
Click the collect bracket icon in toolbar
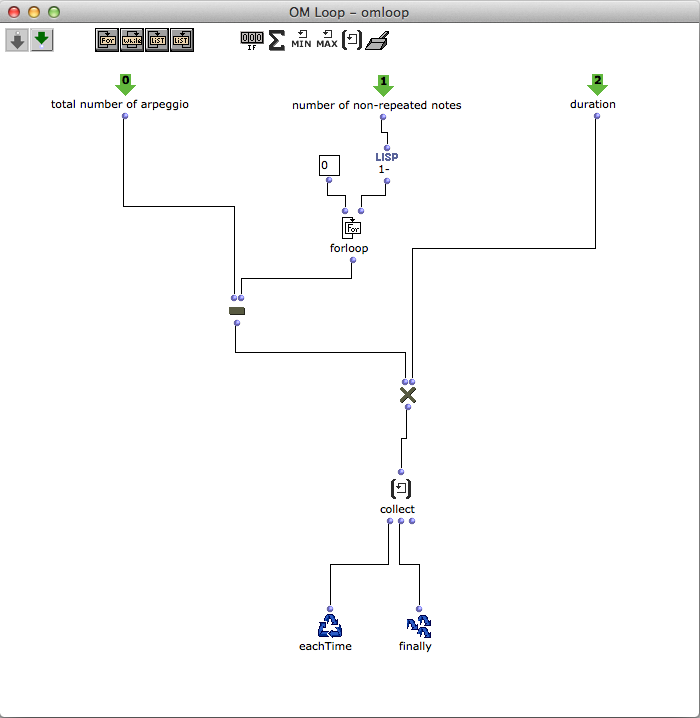[351, 40]
